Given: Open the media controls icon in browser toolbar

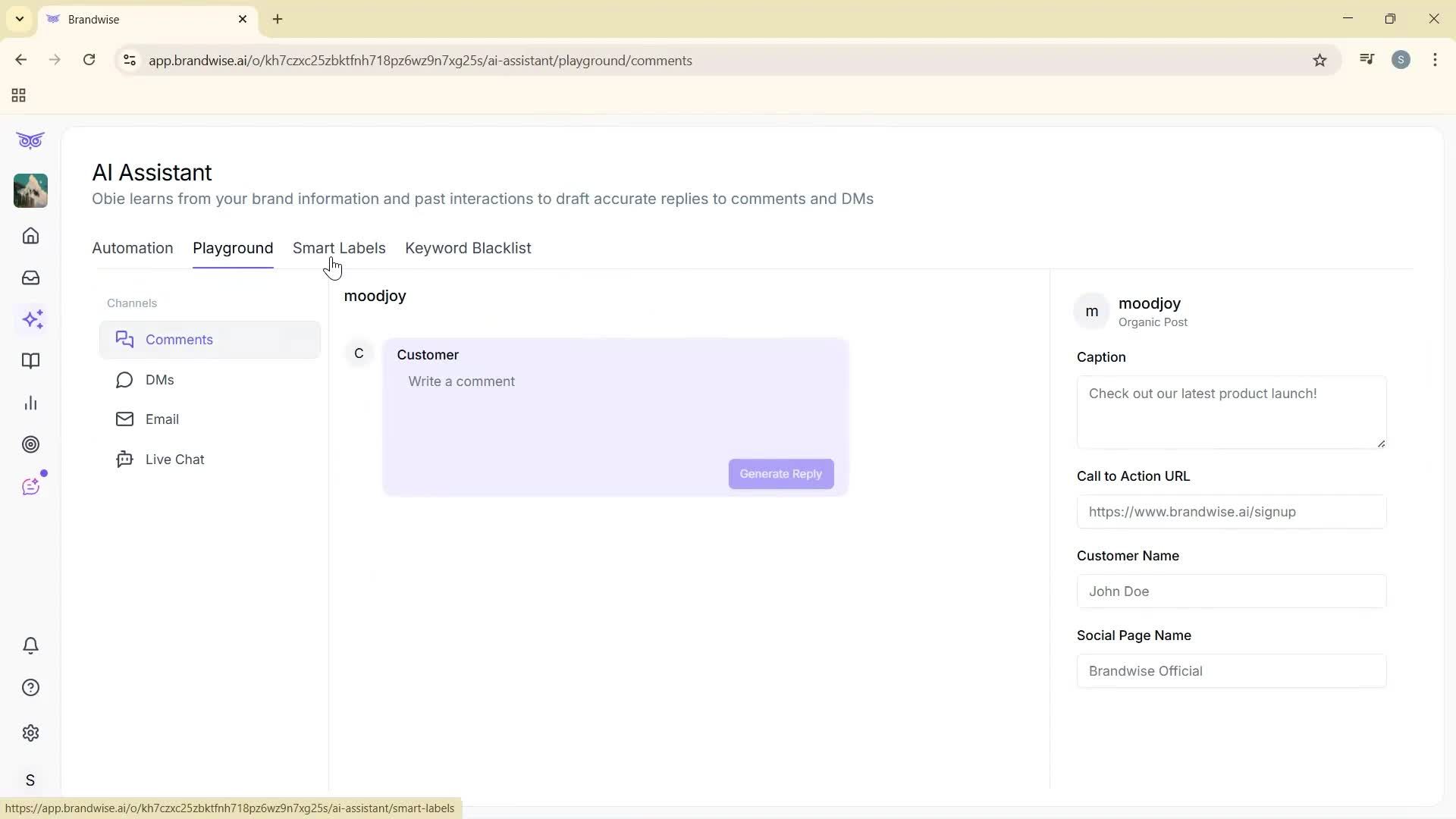Looking at the screenshot, I should [x=1366, y=59].
